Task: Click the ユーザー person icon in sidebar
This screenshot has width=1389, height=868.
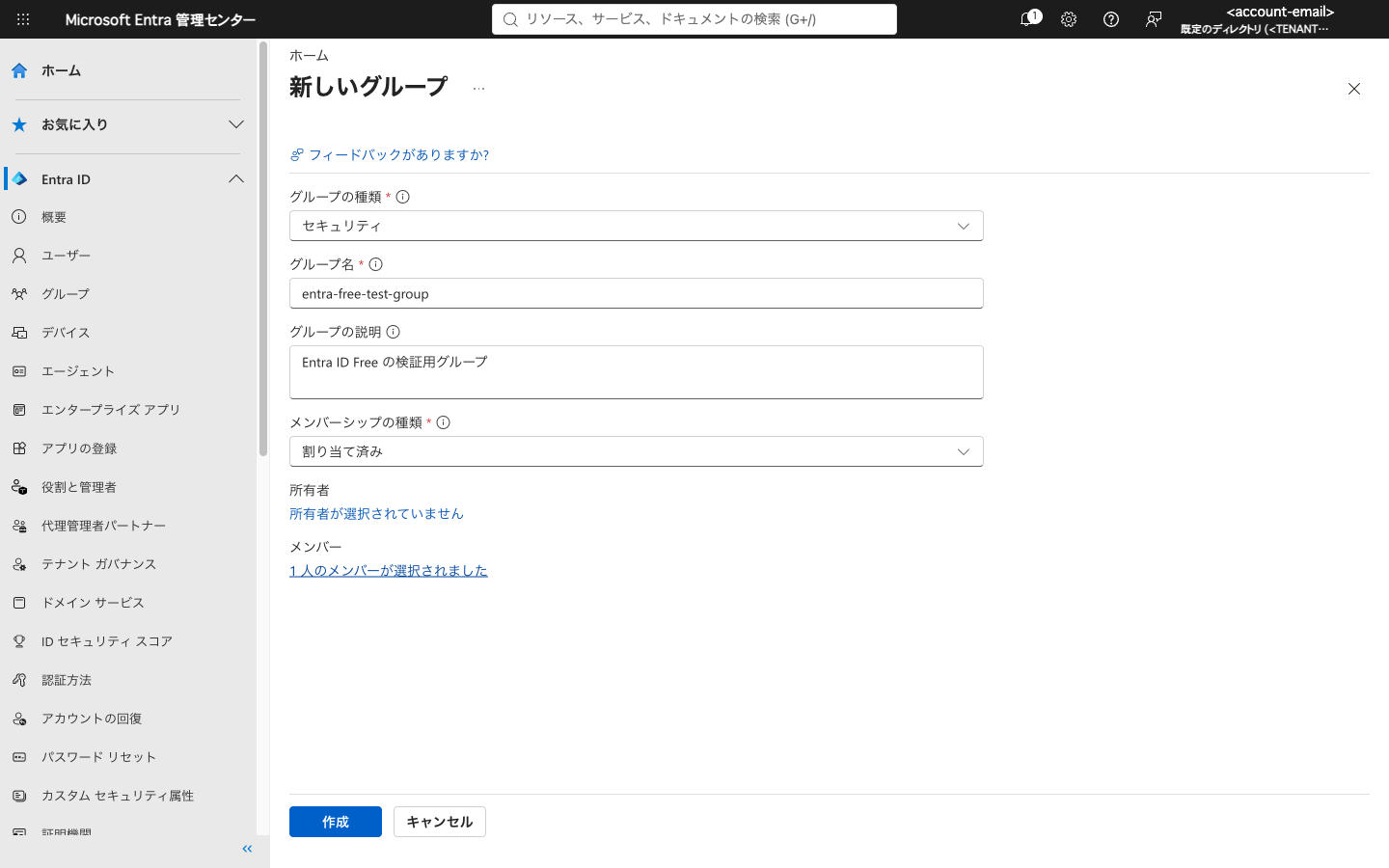Action: pos(19,256)
